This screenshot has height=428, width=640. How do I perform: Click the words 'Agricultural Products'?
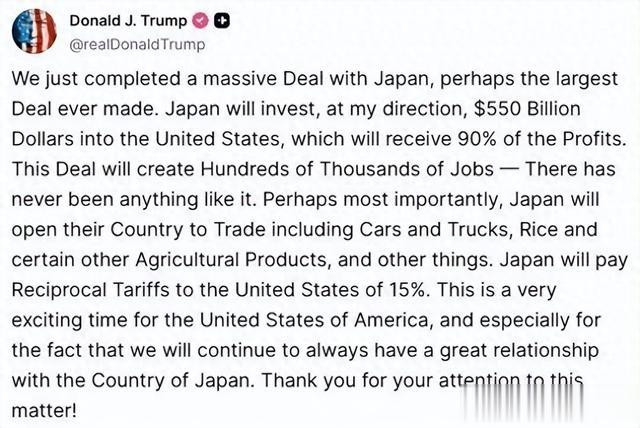(x=232, y=259)
